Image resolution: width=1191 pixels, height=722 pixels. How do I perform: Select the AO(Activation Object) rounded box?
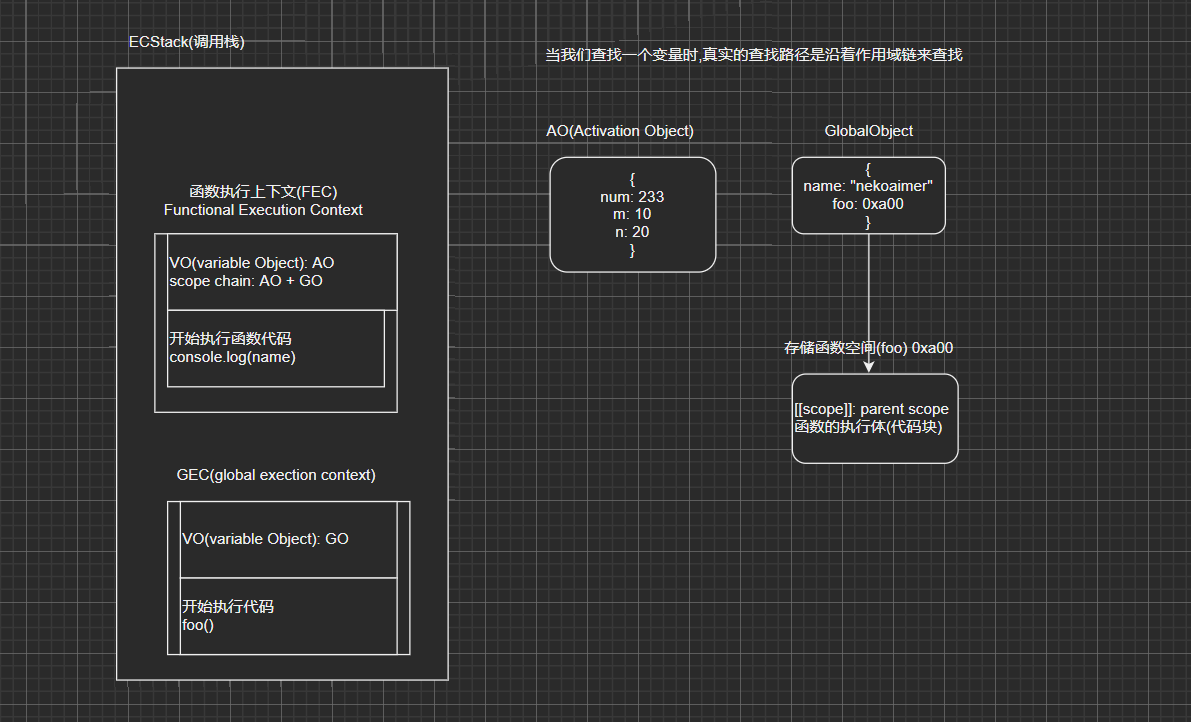coord(632,213)
